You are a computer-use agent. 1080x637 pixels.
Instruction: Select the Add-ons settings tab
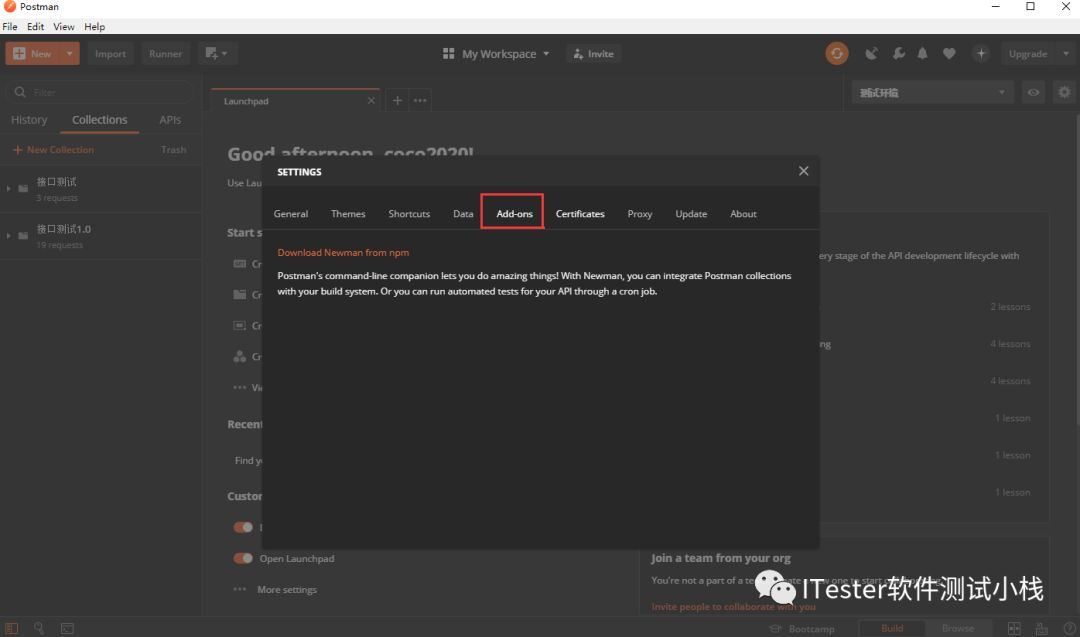pyautogui.click(x=515, y=214)
